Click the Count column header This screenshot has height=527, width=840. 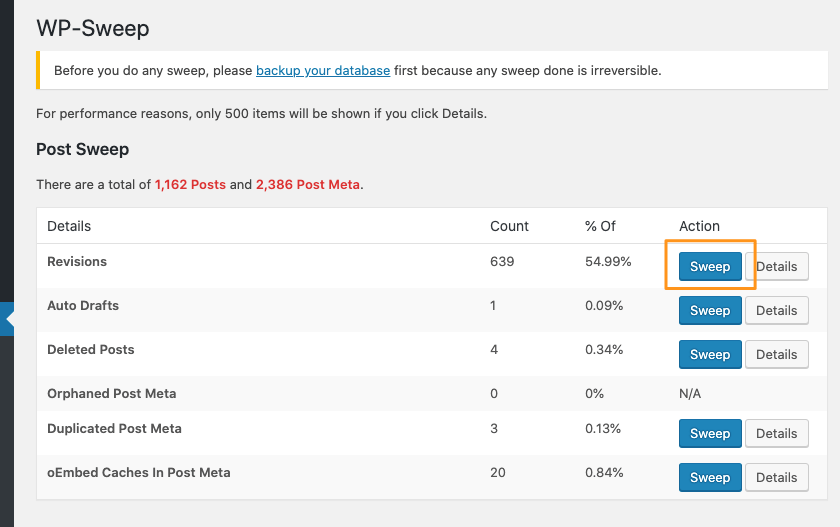coord(509,226)
